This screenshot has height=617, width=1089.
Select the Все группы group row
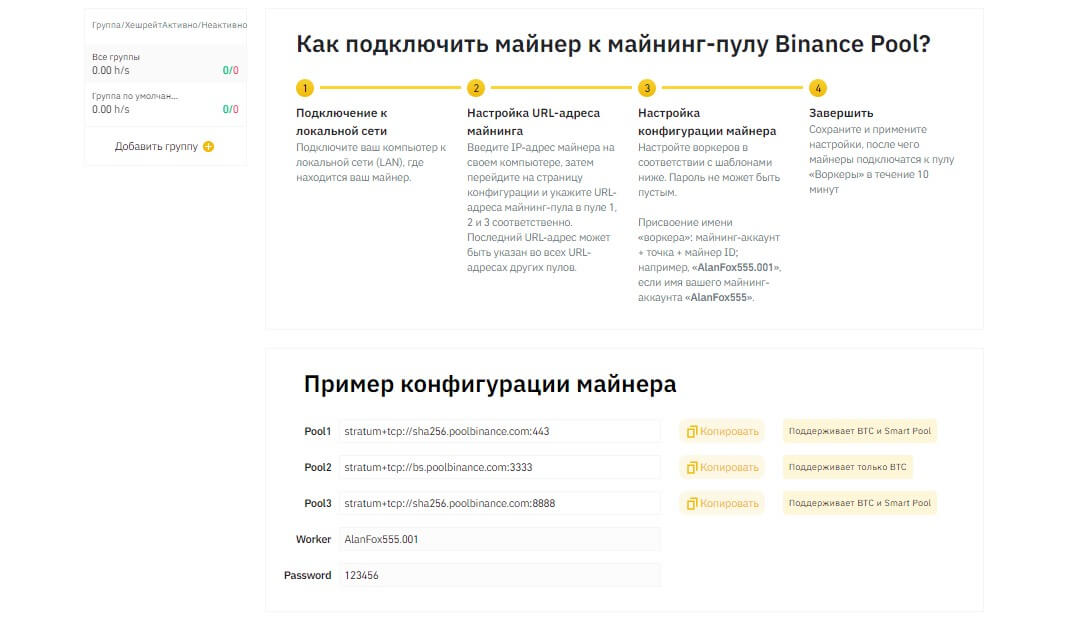[164, 64]
